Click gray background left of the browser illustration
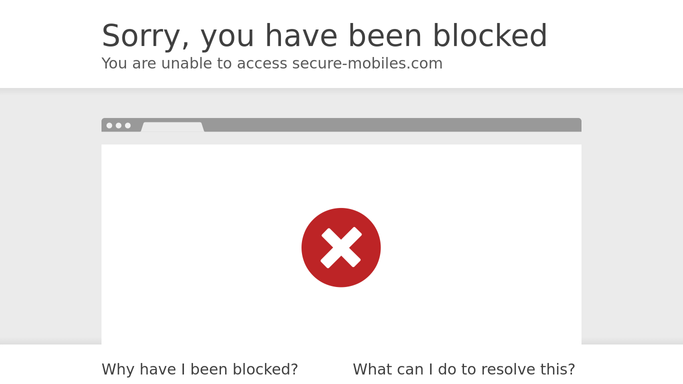Image resolution: width=683 pixels, height=384 pixels. [x=51, y=216]
